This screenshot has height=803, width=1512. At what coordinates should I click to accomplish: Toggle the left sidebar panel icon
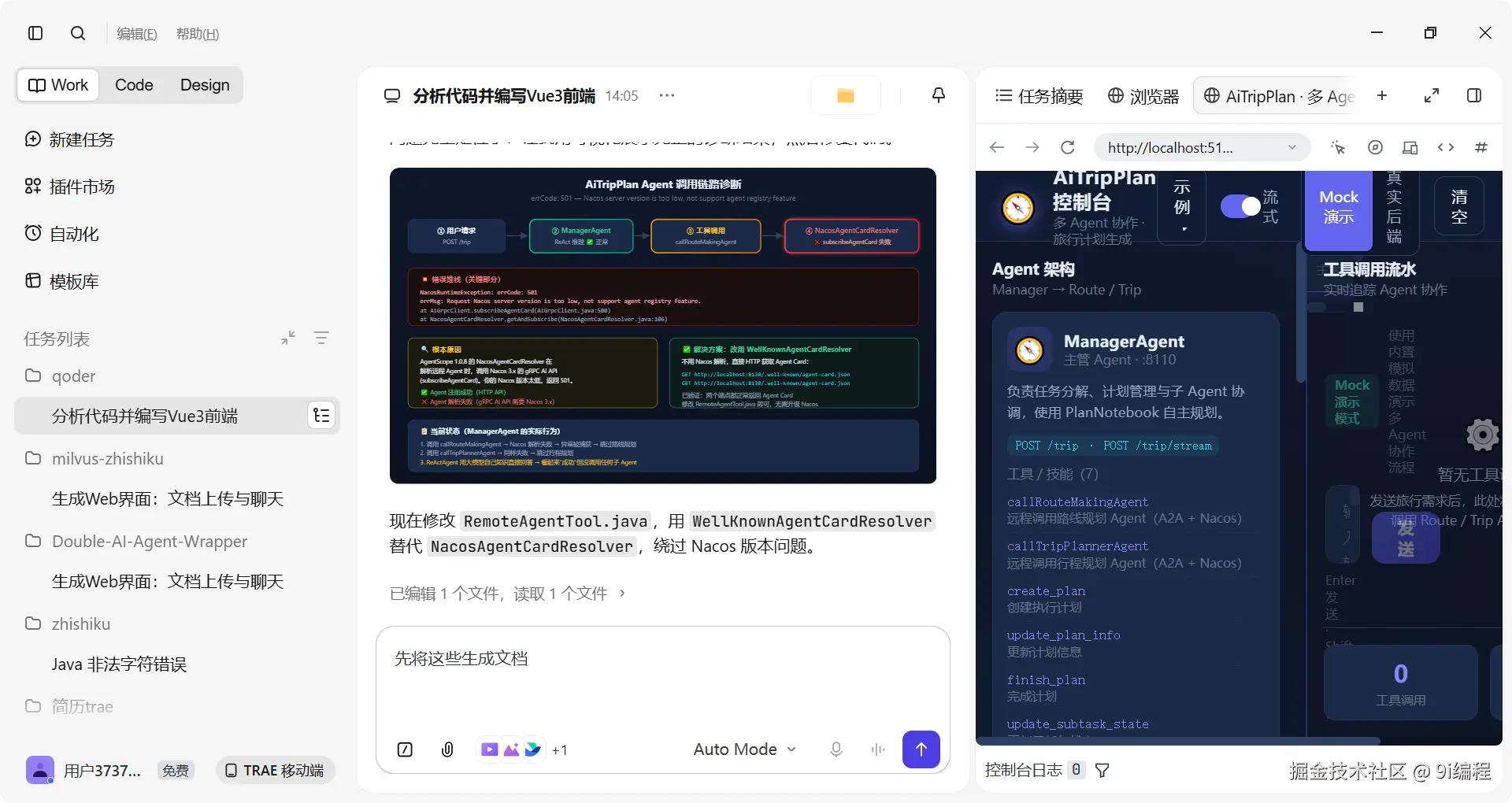click(x=35, y=33)
